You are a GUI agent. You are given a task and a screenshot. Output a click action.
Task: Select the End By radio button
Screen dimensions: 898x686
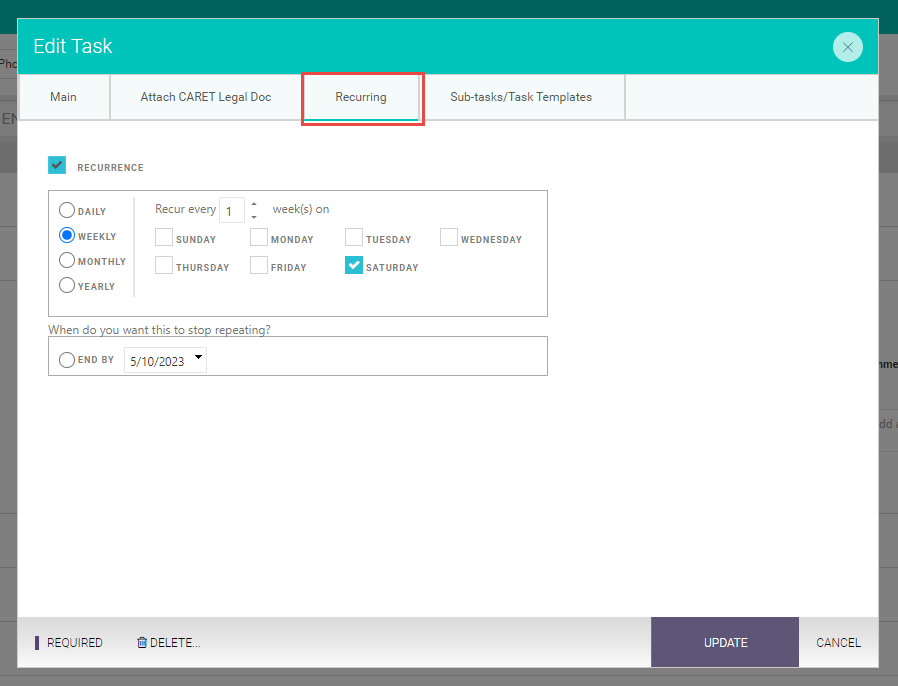pyautogui.click(x=67, y=360)
